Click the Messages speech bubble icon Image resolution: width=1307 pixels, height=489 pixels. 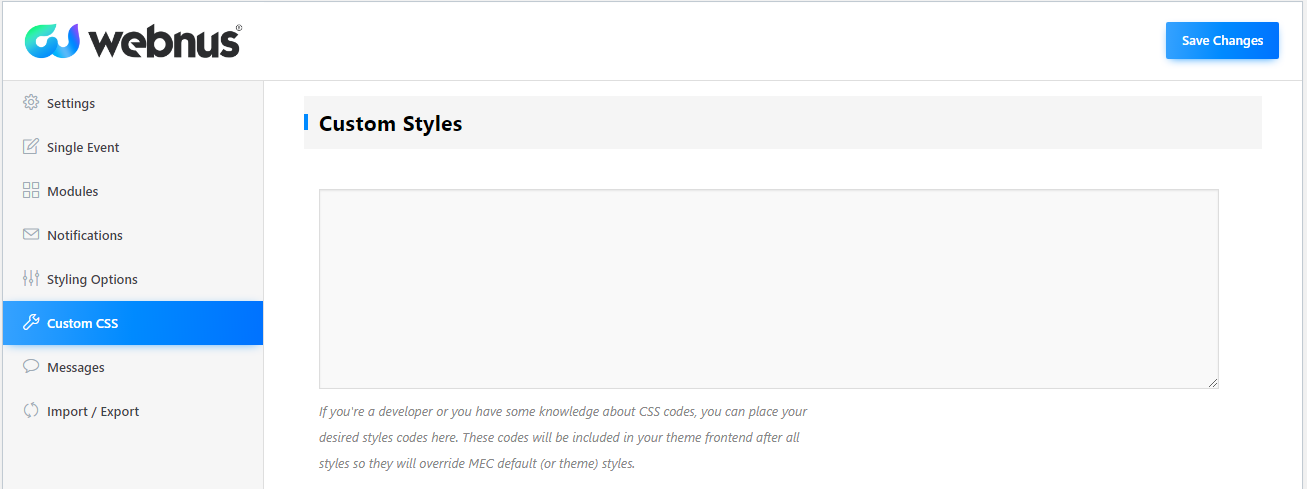(x=31, y=367)
